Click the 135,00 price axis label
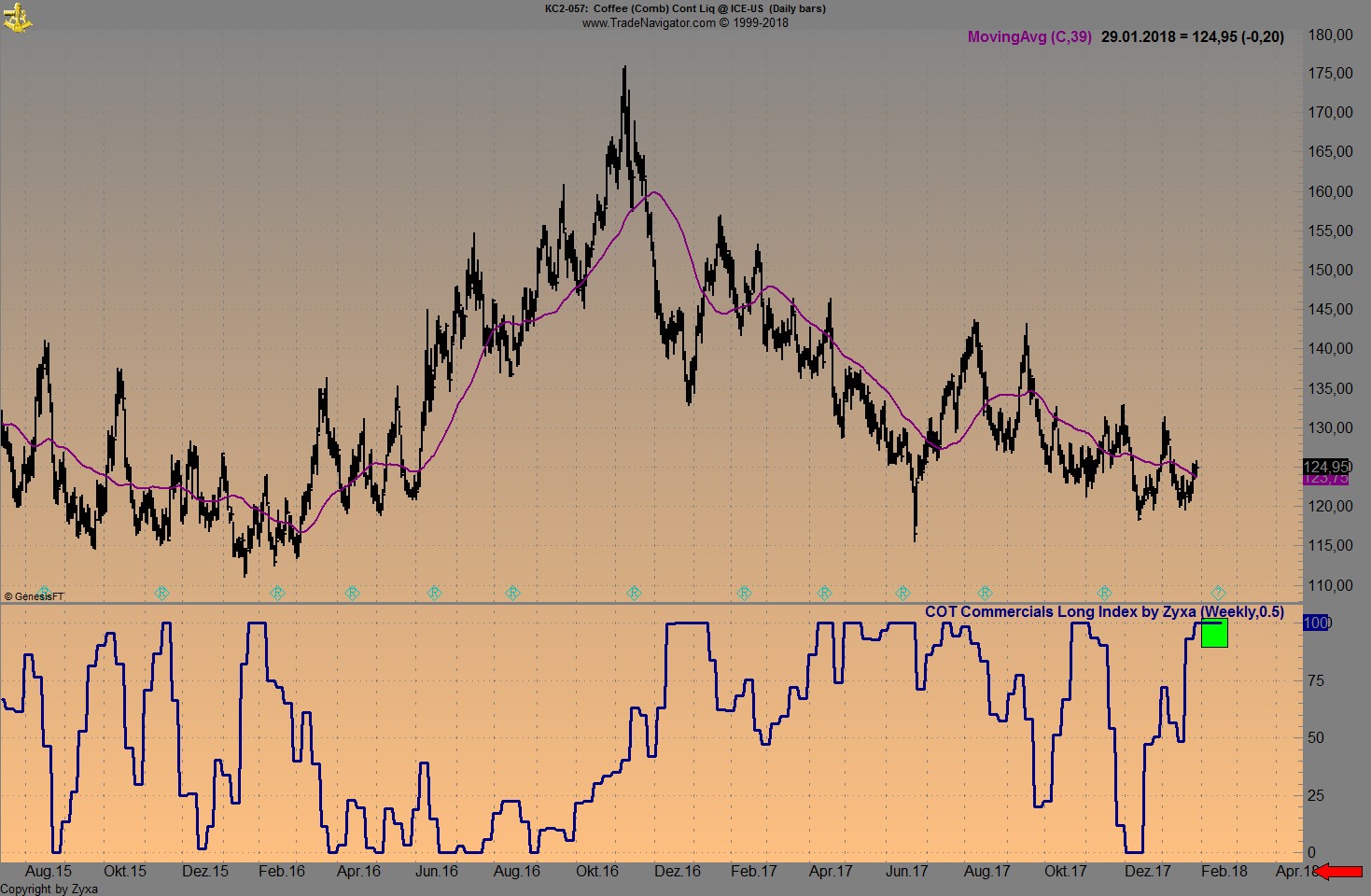1371x896 pixels. 1331,389
